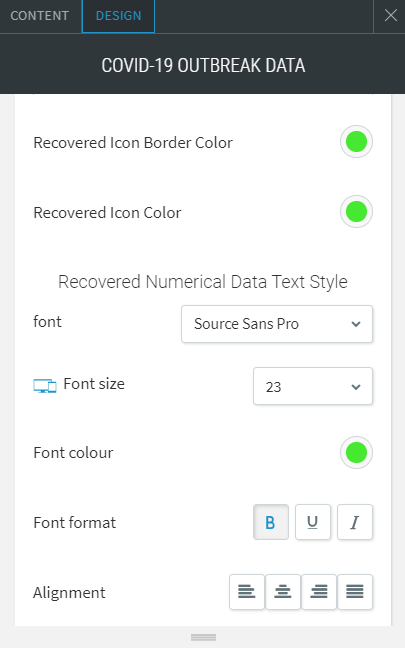405x648 pixels.
Task: Click the Recovered Numerical Data Text Style heading
Action: click(x=202, y=282)
